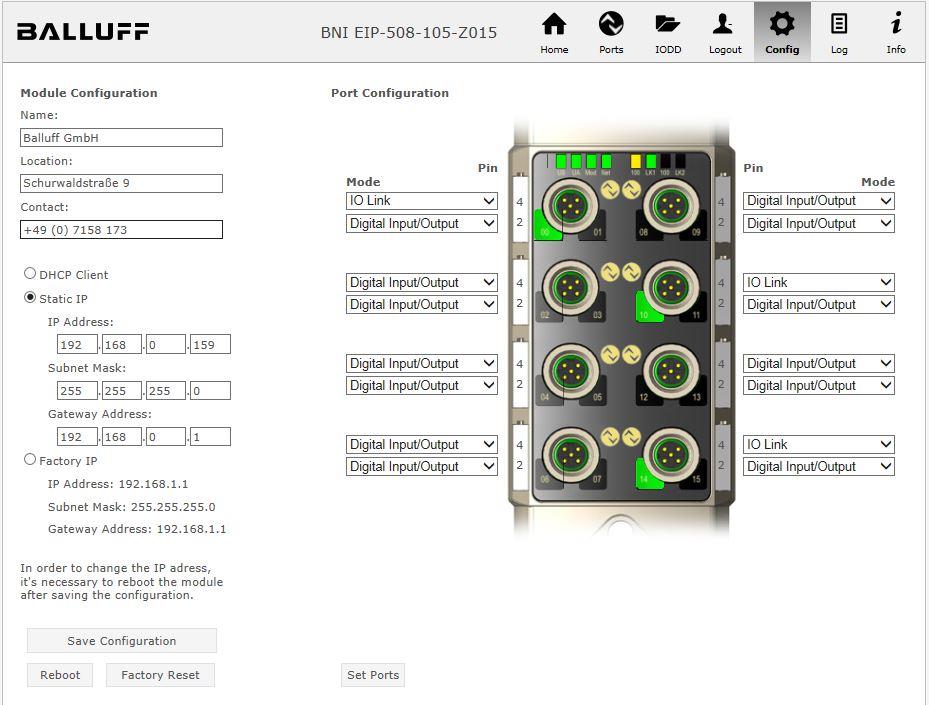Screen dimensions: 929x705
Task: Click the yellow 100 link LED indicator
Action: point(635,161)
